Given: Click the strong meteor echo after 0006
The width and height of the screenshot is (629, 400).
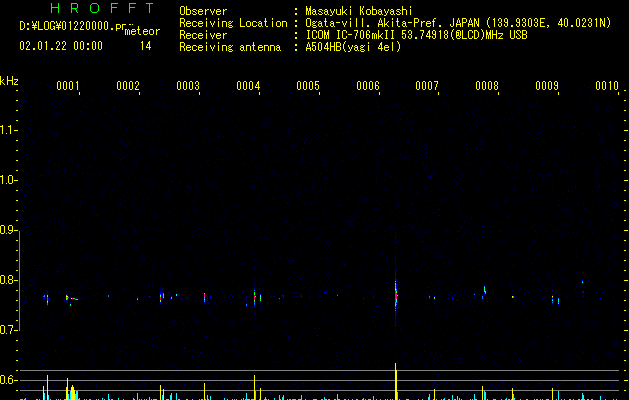Looking at the screenshot, I should click(x=396, y=293).
